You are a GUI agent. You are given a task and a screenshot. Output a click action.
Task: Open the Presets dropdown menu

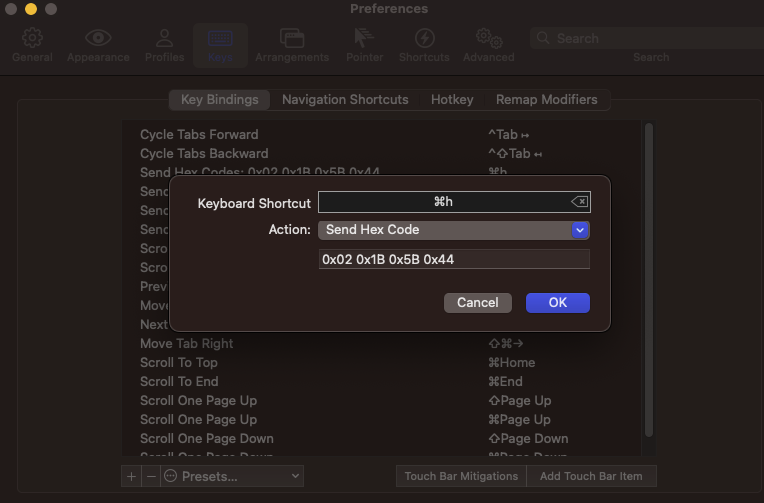(232, 477)
